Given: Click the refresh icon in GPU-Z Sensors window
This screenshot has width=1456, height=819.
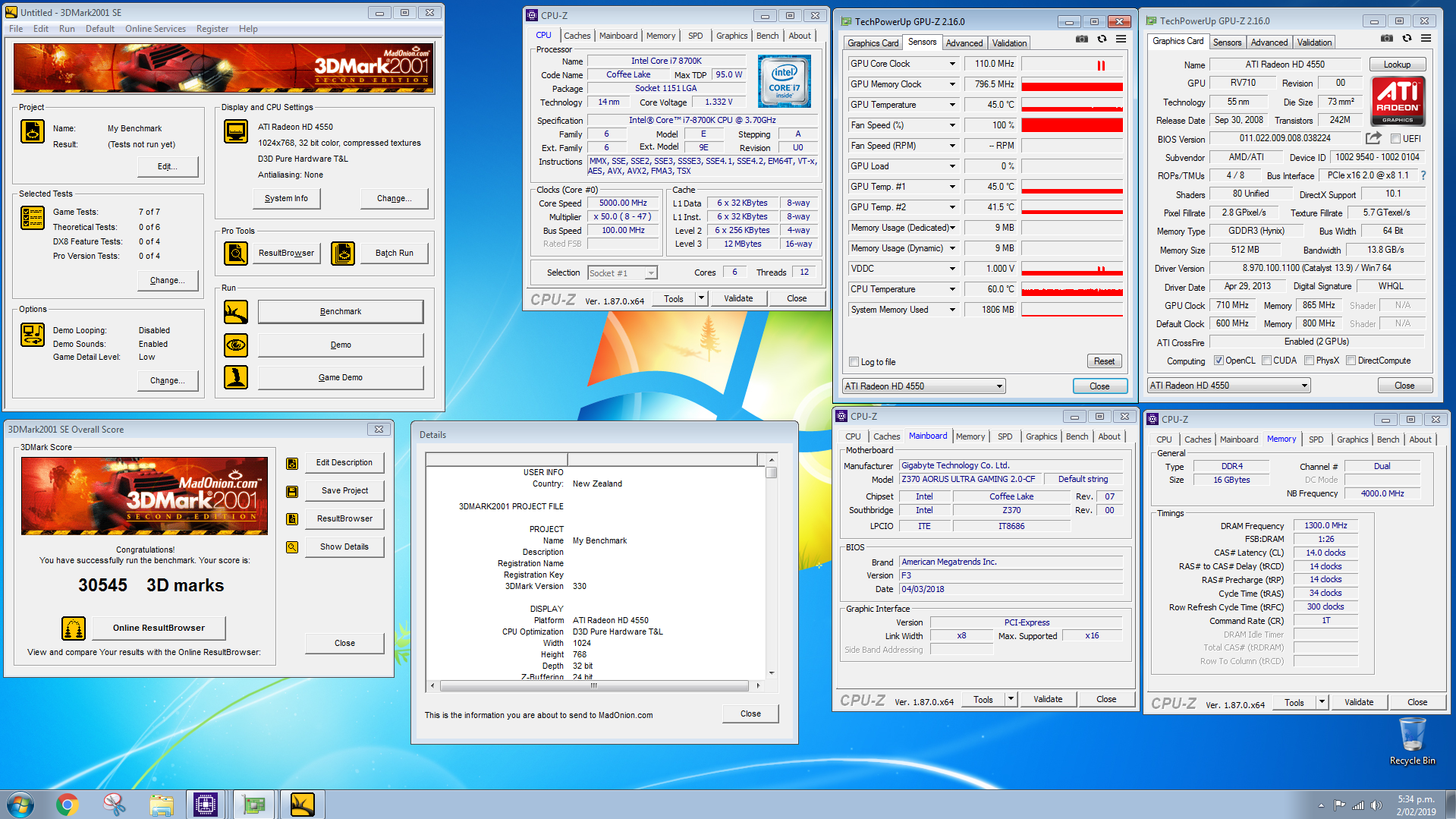Looking at the screenshot, I should point(1102,39).
